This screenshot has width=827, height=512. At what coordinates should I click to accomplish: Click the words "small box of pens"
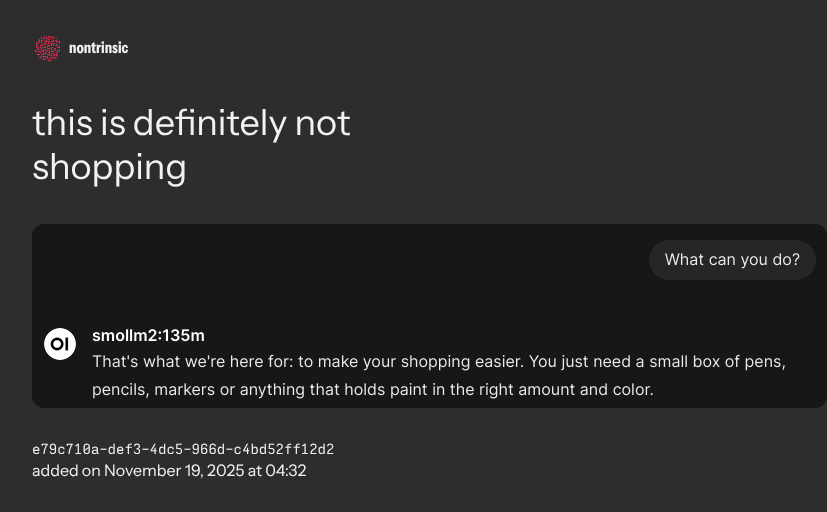(714, 362)
